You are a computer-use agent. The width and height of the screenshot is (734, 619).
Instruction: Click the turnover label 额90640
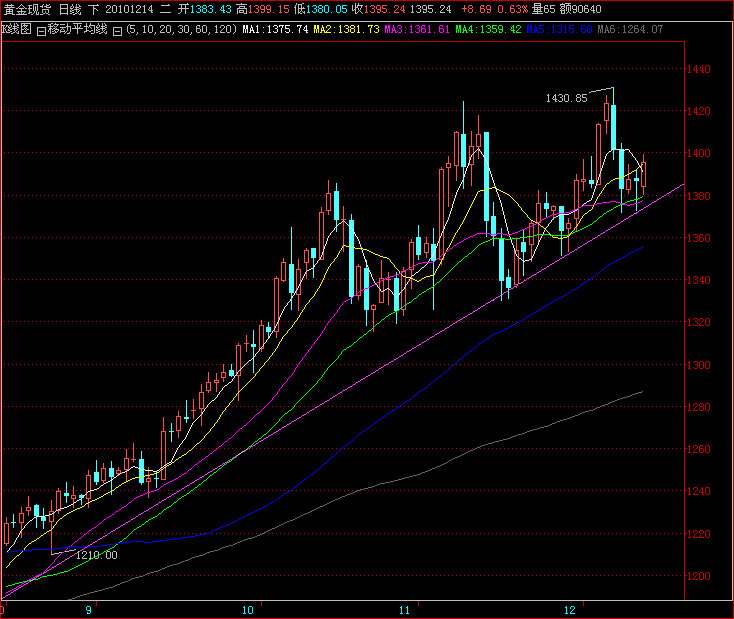[x=580, y=9]
